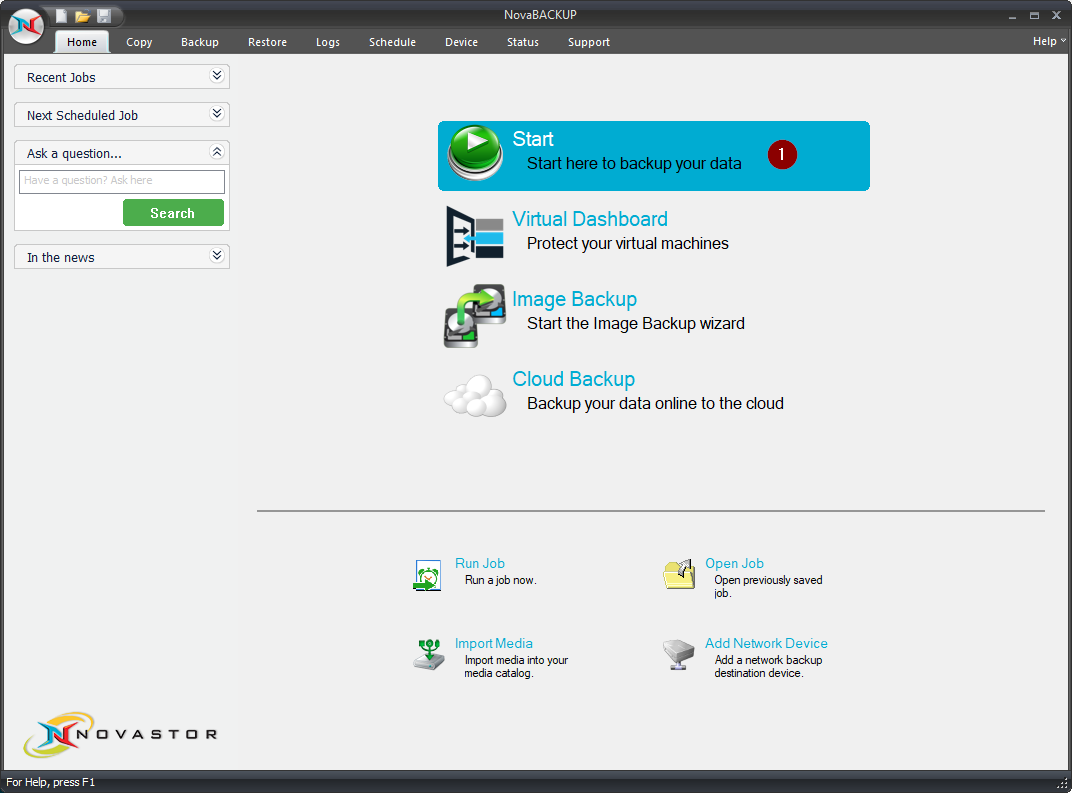The height and width of the screenshot is (793, 1072).
Task: Open the Support tab
Action: point(589,42)
